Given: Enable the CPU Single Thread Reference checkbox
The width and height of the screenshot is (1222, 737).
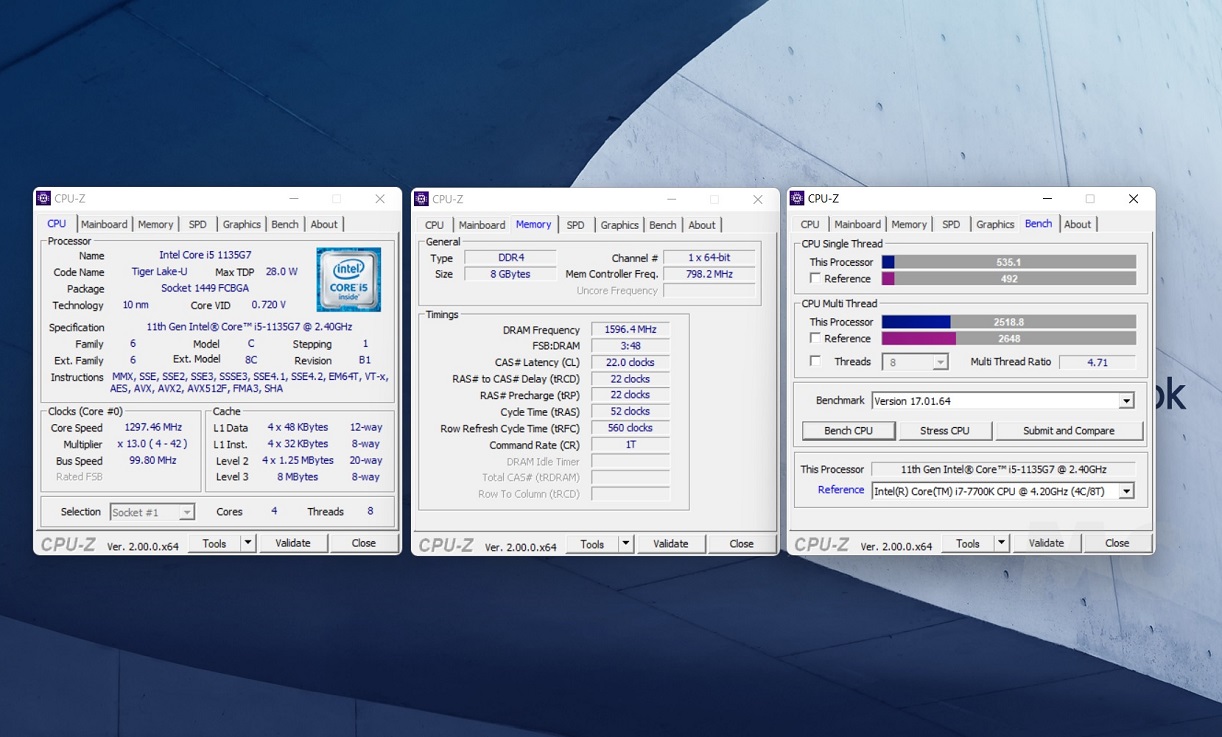Looking at the screenshot, I should pyautogui.click(x=816, y=279).
